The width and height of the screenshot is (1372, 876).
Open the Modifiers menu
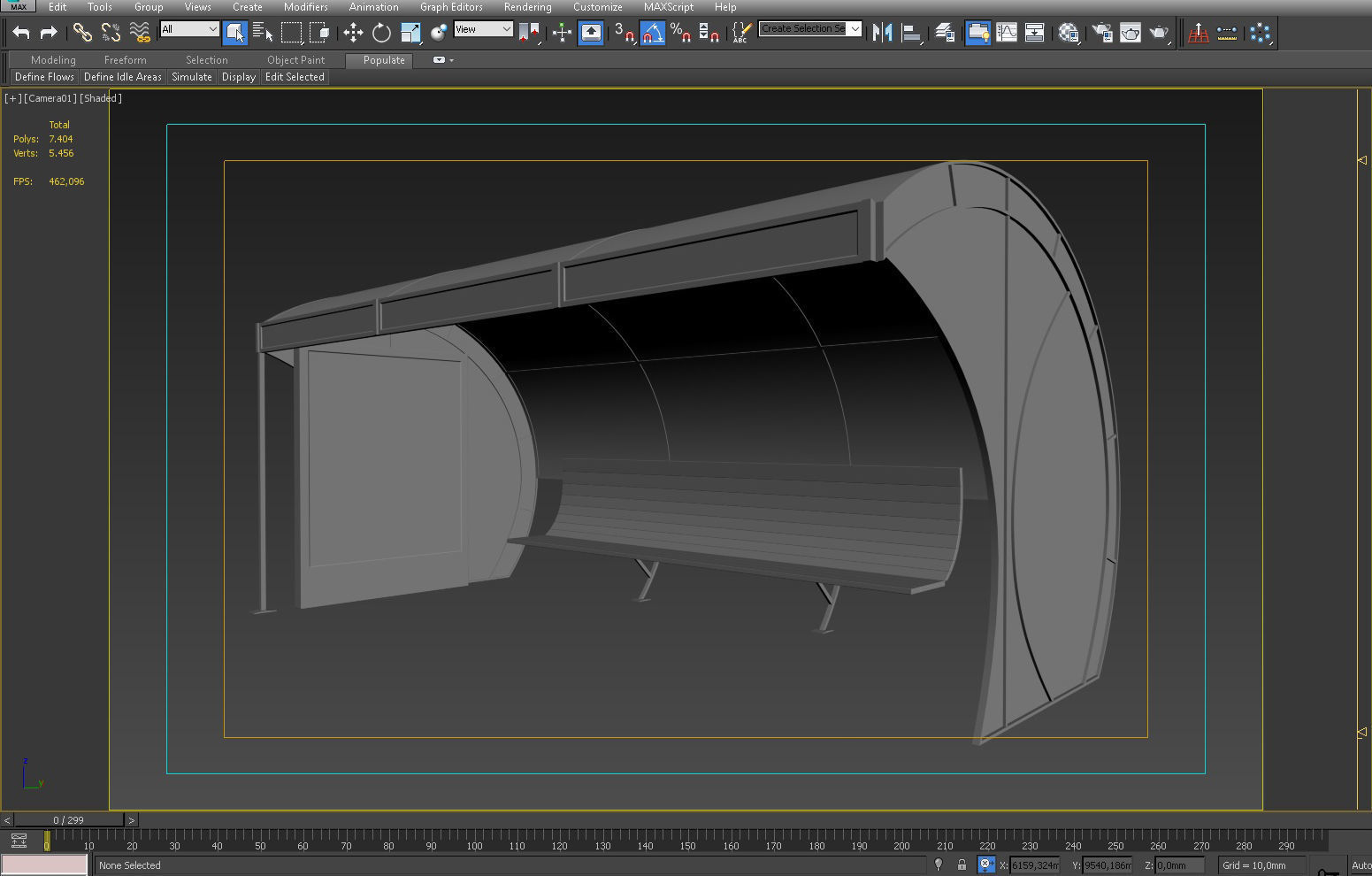tap(306, 6)
